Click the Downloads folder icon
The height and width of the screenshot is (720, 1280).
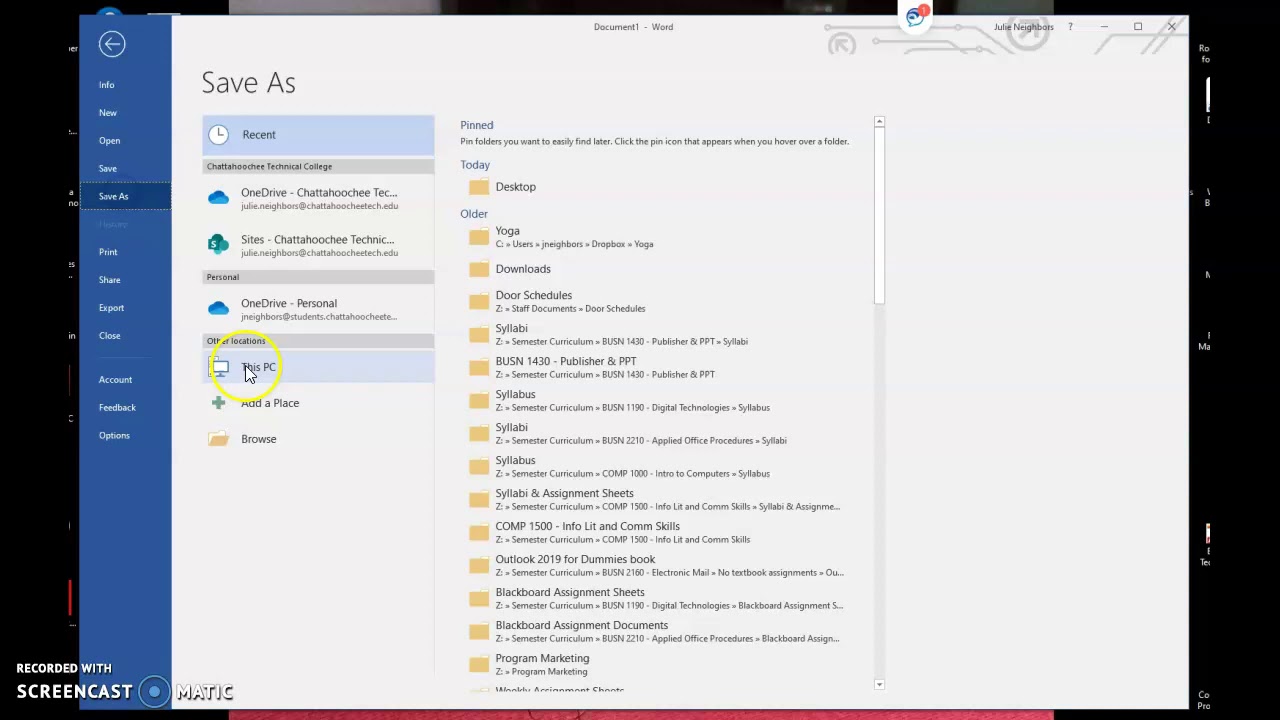[479, 269]
